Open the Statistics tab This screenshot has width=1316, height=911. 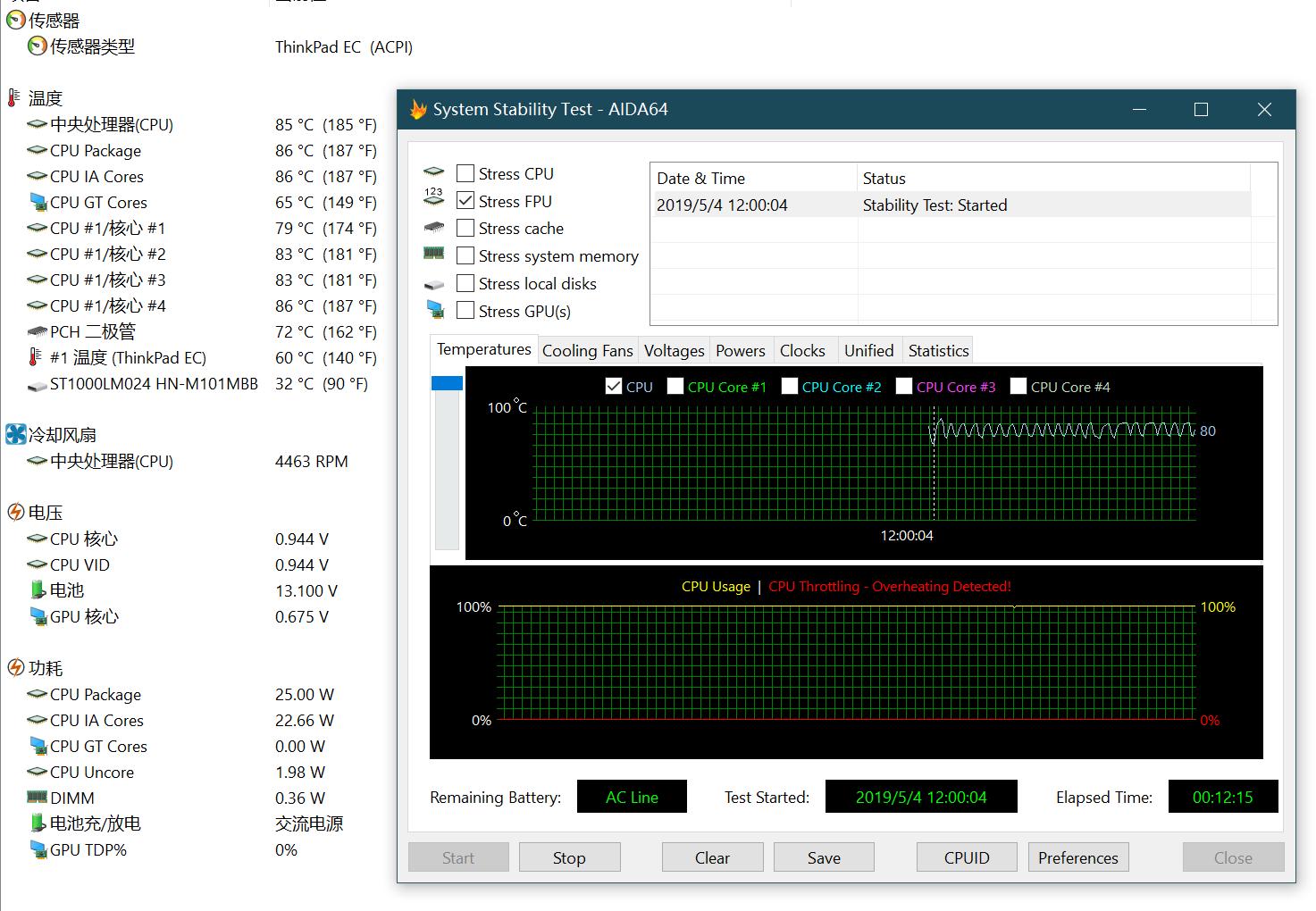coord(938,351)
